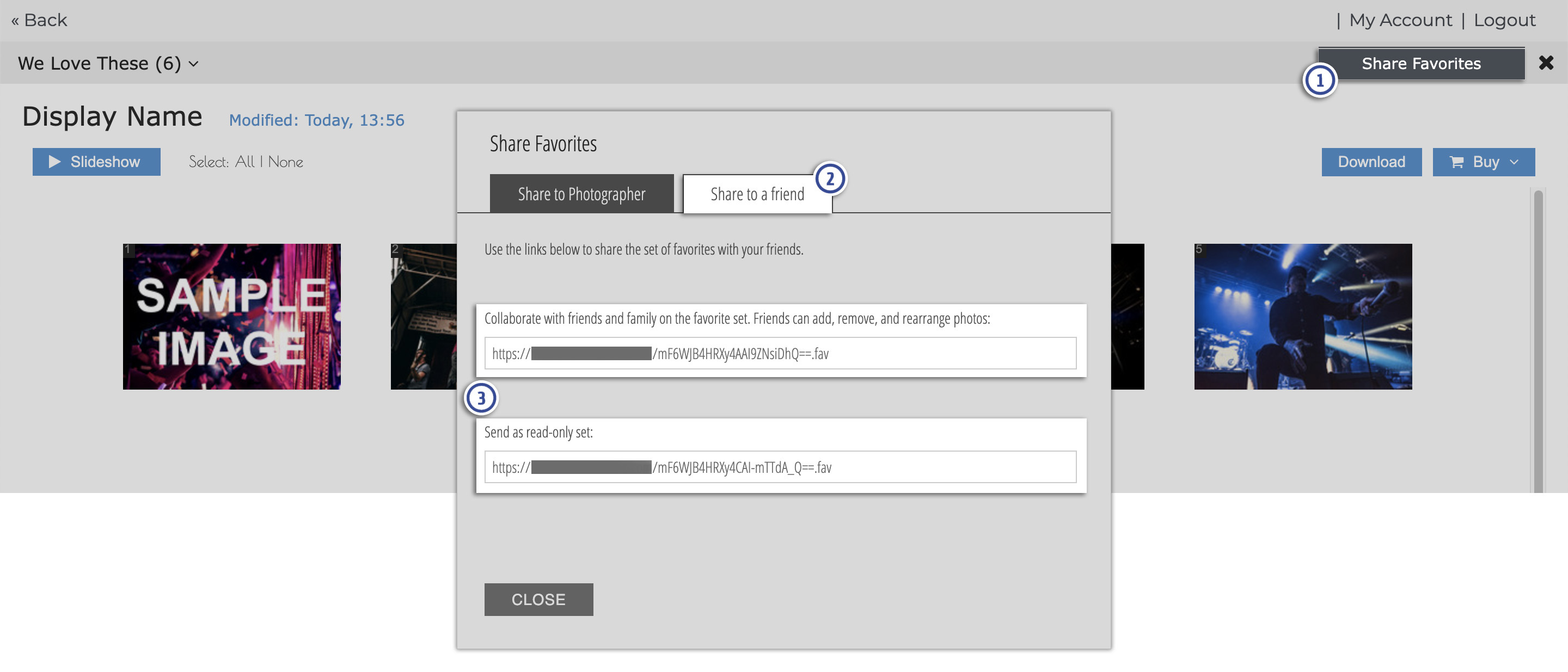Open My Account page
The width and height of the screenshot is (1568, 672).
click(x=1400, y=20)
